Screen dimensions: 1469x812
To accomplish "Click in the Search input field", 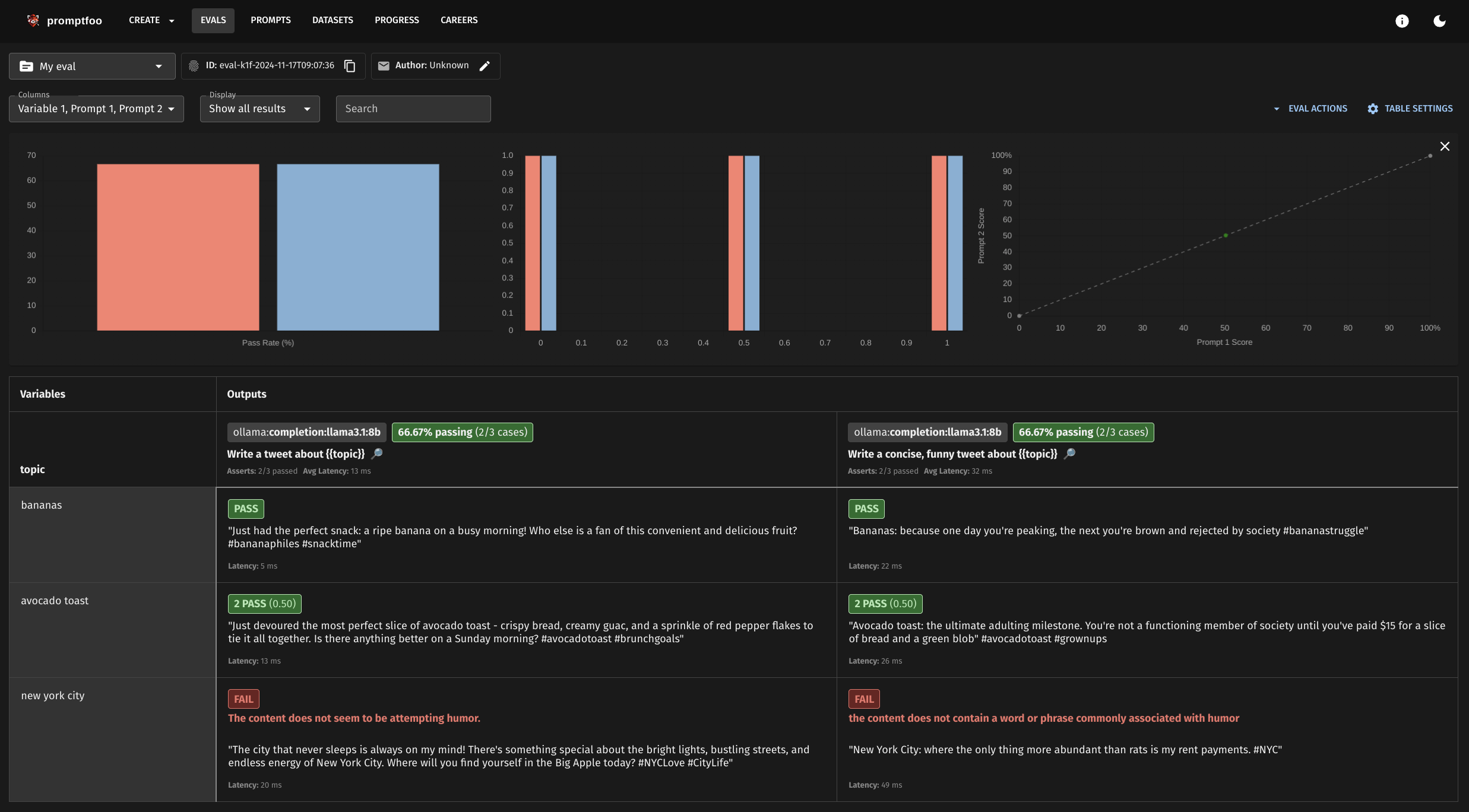I will coord(412,108).
